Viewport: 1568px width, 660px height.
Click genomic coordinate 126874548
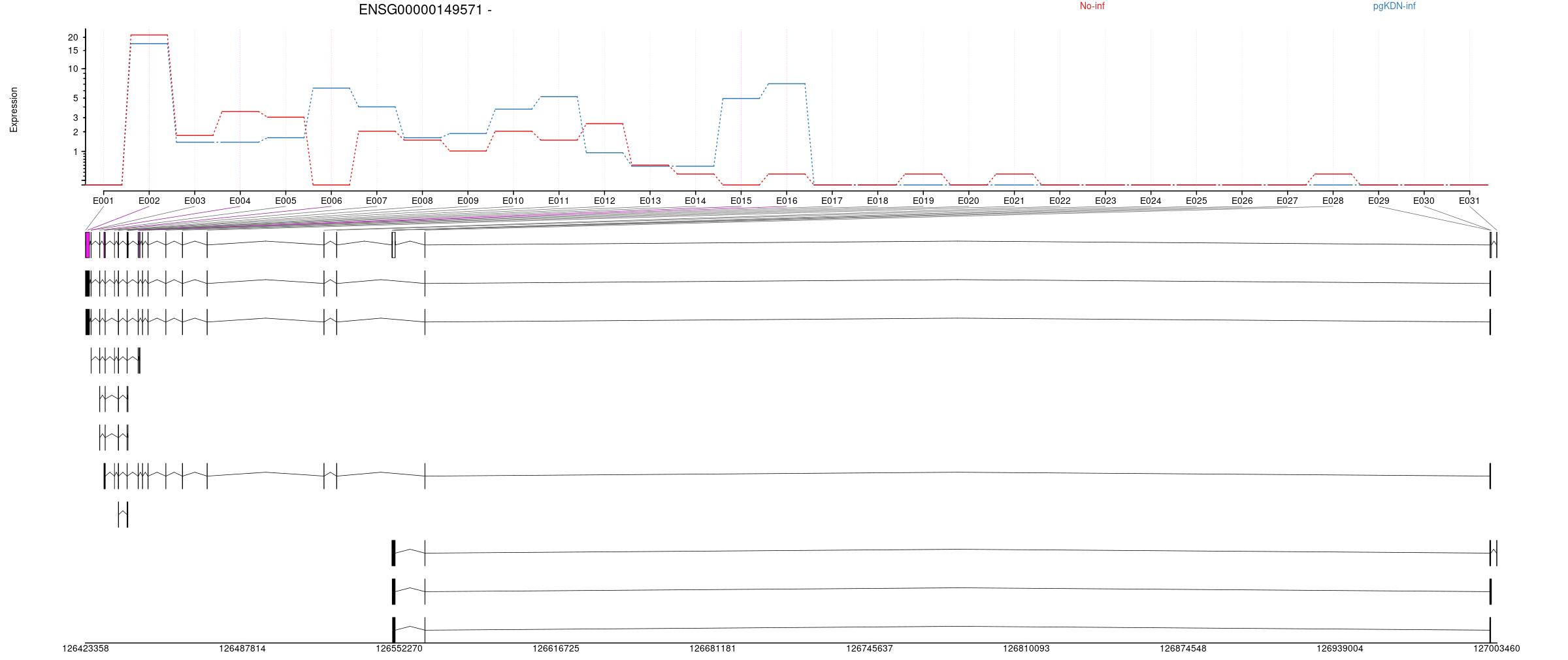(x=1183, y=648)
